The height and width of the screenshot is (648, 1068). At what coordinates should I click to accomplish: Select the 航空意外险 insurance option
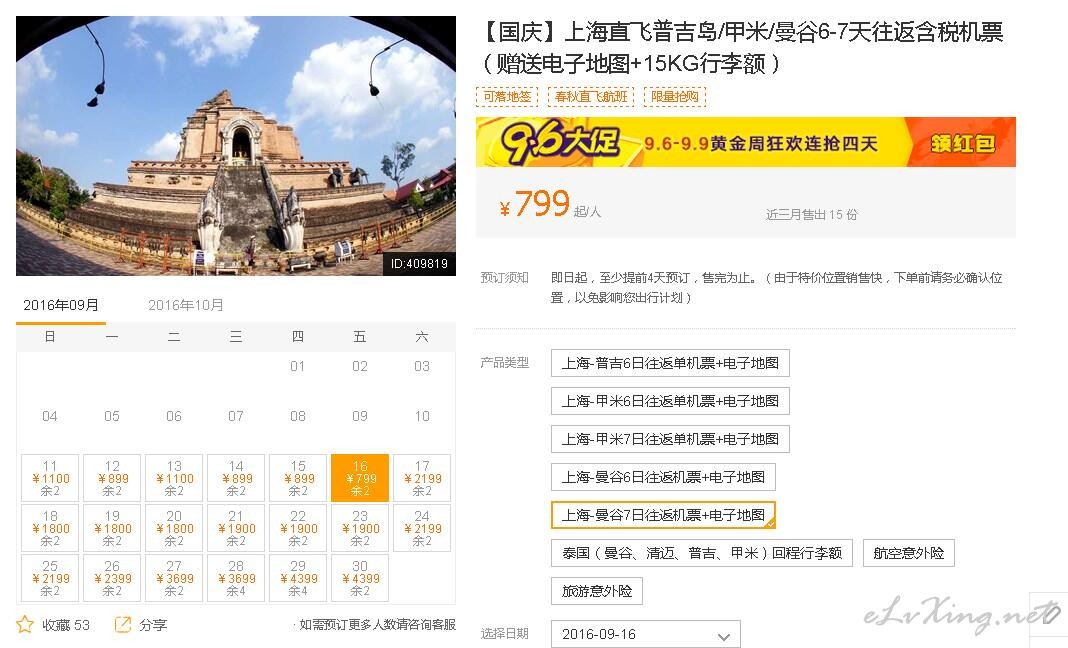[x=909, y=553]
